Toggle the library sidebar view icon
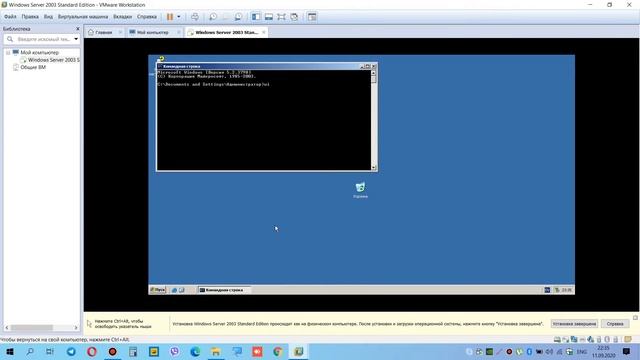This screenshot has width=640, height=360. click(256, 17)
